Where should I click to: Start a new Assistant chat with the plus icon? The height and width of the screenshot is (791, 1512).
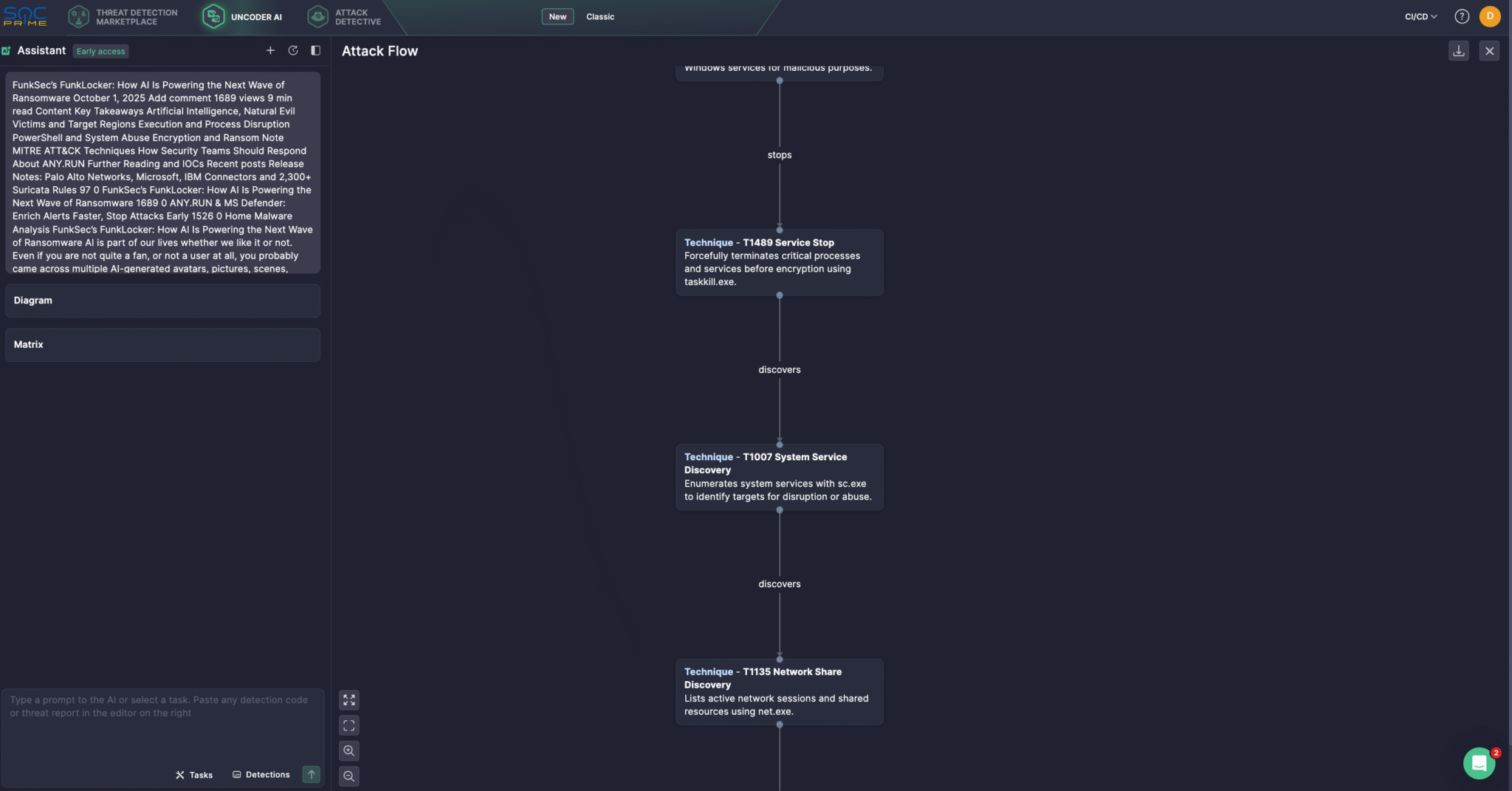coord(270,50)
